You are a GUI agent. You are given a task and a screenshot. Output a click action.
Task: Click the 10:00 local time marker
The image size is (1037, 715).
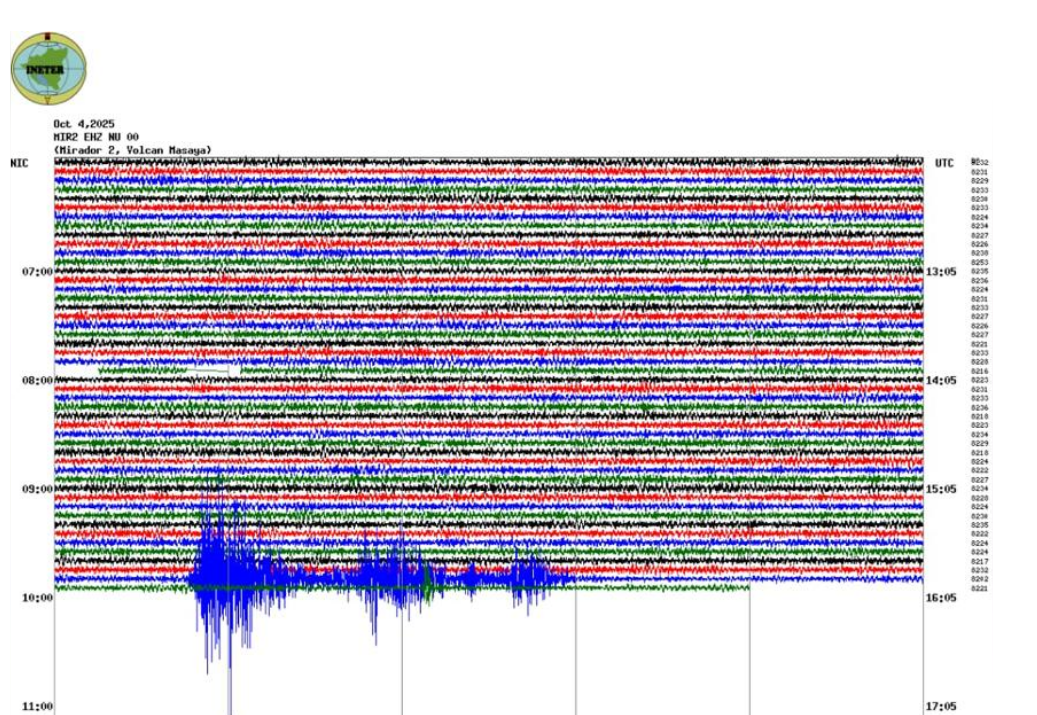tap(37, 598)
